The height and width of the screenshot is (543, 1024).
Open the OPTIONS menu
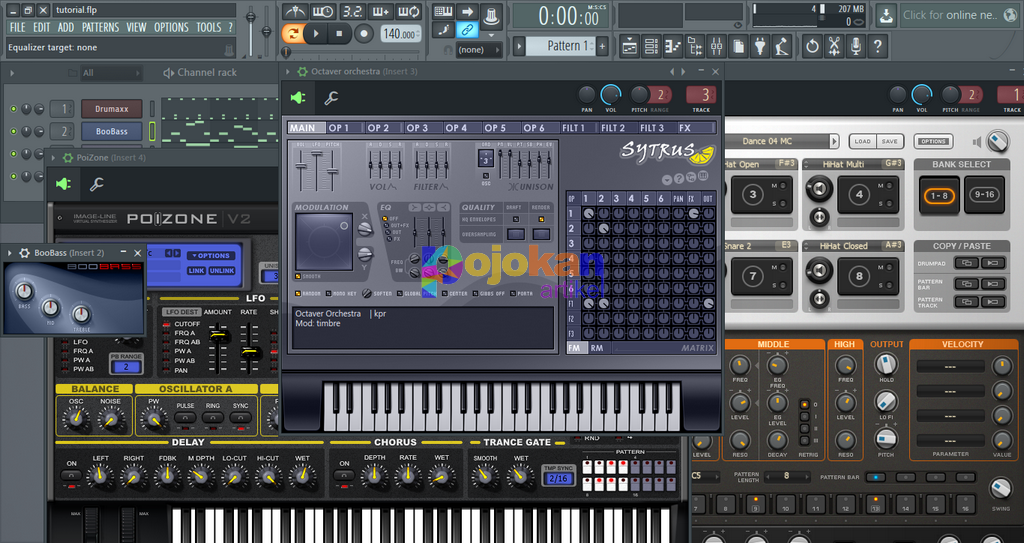pyautogui.click(x=171, y=27)
